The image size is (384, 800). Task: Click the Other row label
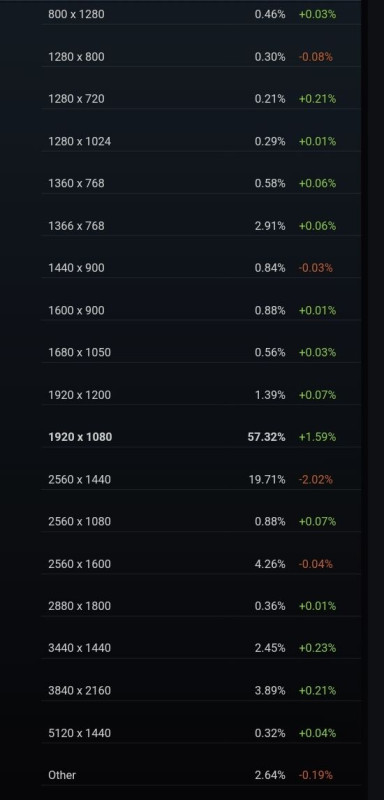pyautogui.click(x=62, y=775)
